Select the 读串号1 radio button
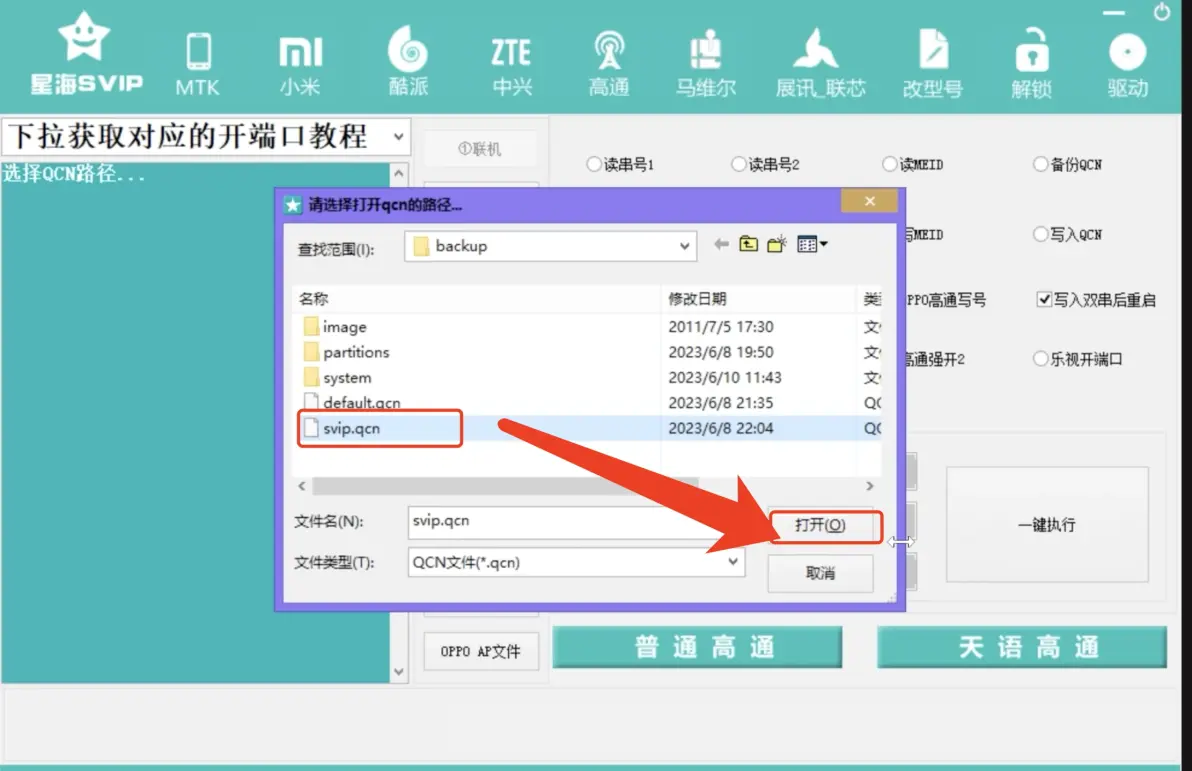 [594, 165]
